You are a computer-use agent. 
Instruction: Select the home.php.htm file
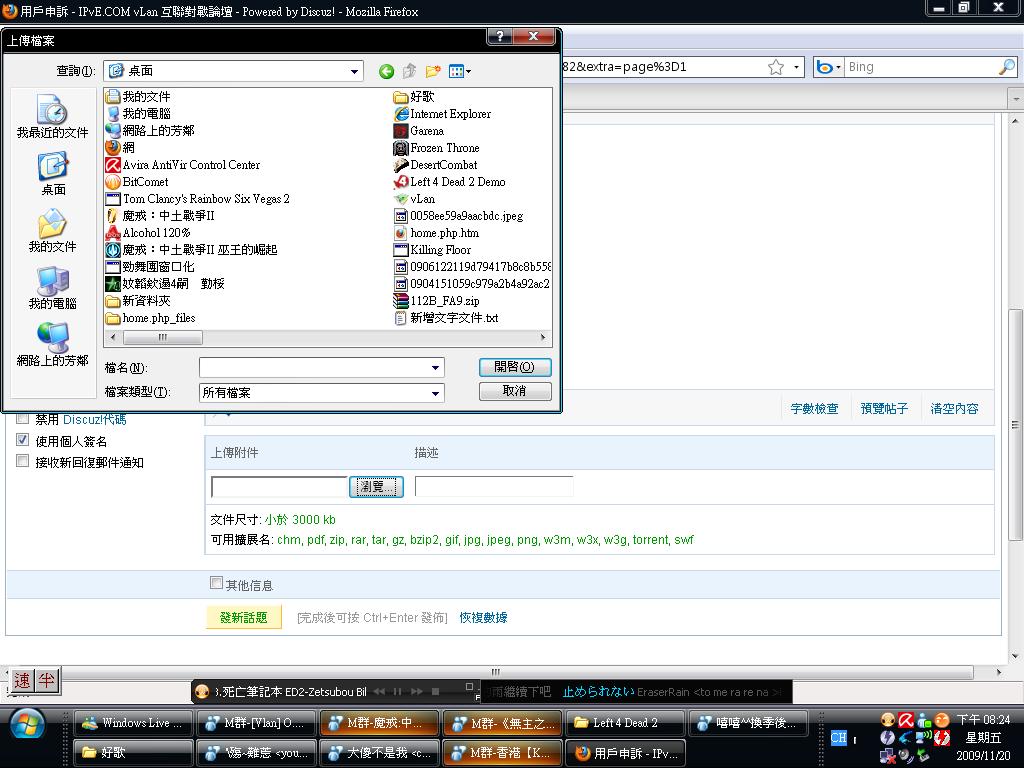coord(437,232)
